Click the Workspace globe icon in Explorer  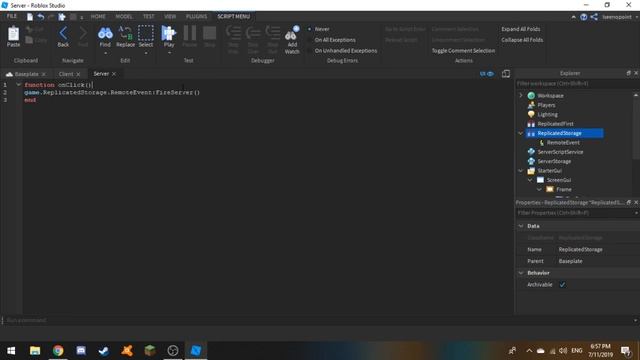[531, 96]
